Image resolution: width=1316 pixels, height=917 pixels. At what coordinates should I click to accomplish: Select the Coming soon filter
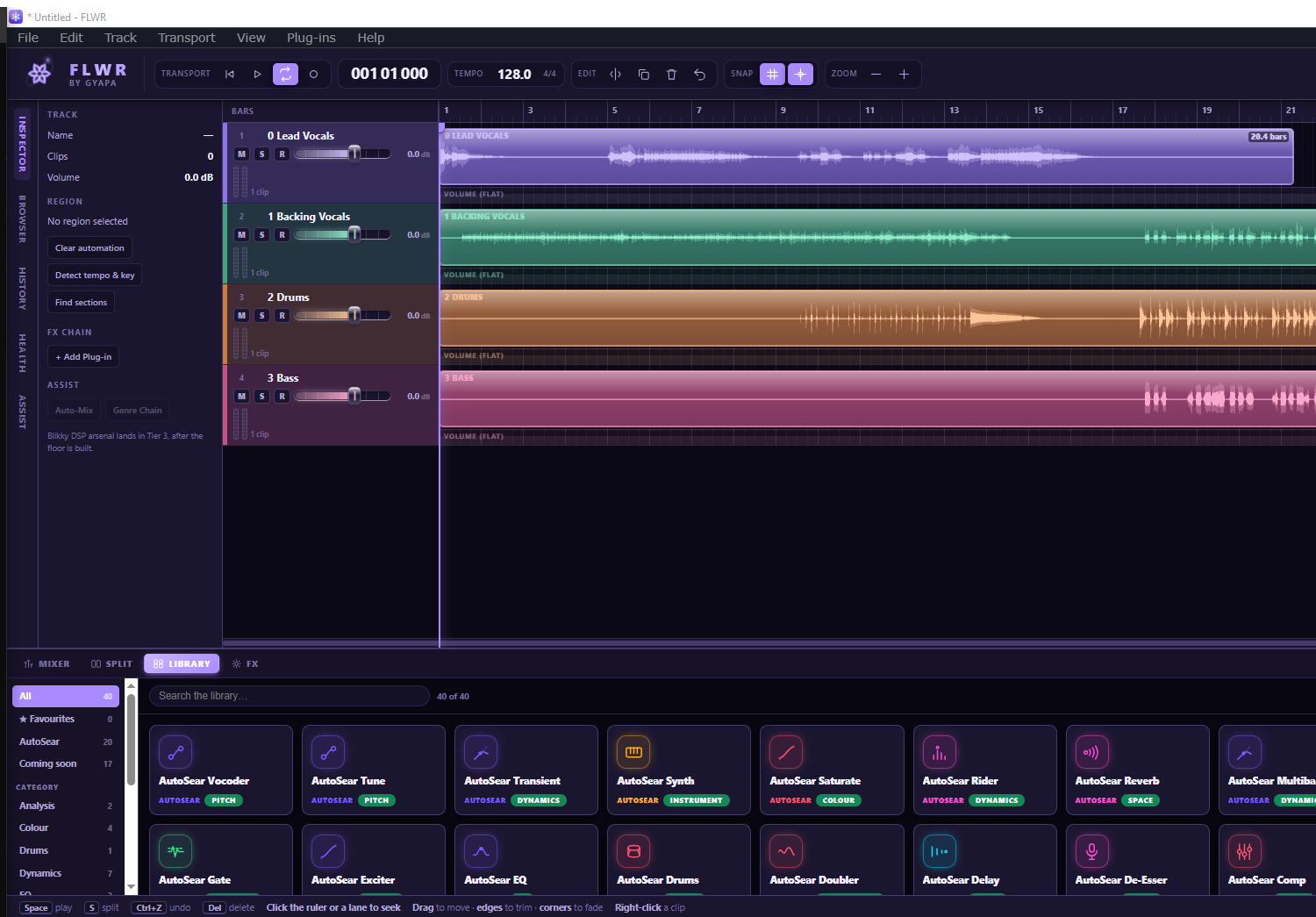pyautogui.click(x=66, y=764)
